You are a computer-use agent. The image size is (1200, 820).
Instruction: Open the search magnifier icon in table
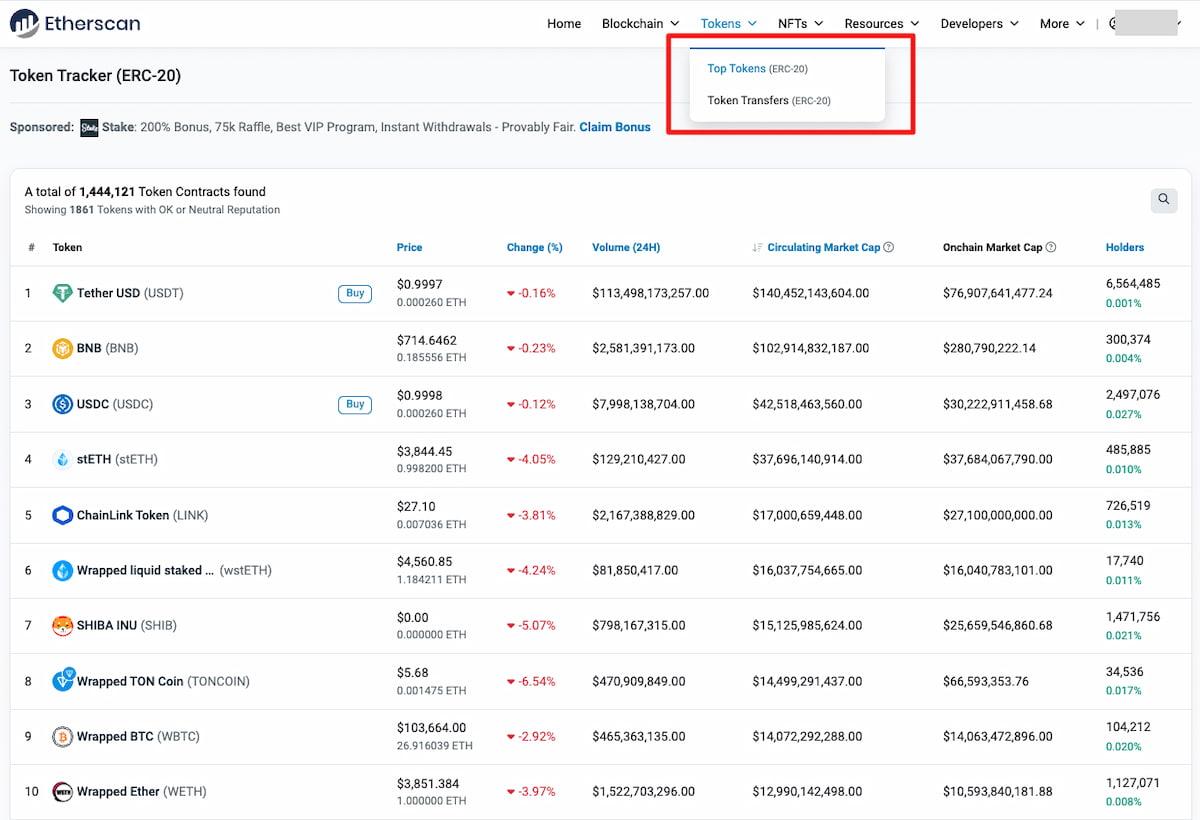pos(1163,200)
